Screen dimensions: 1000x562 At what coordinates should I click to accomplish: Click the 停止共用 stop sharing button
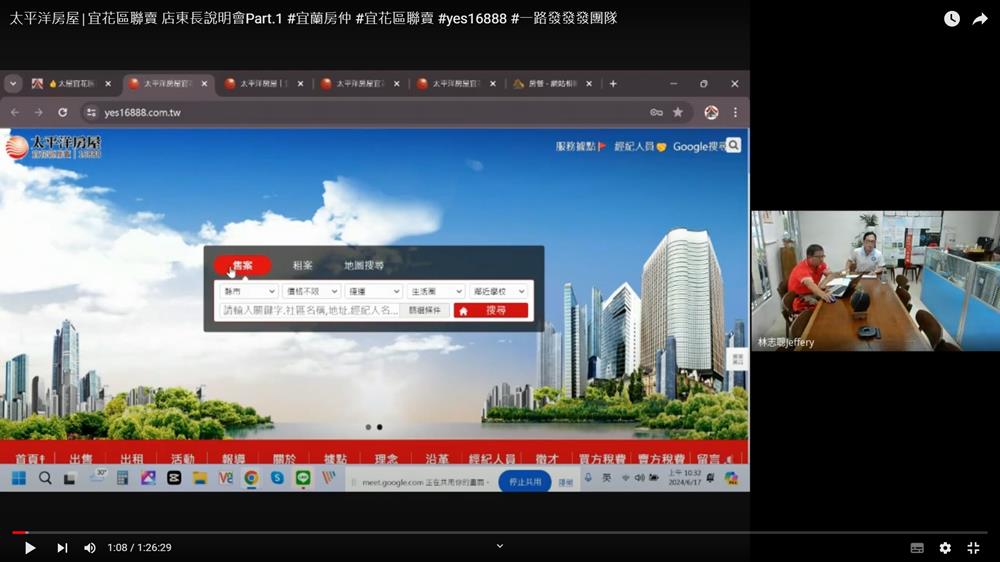525,482
